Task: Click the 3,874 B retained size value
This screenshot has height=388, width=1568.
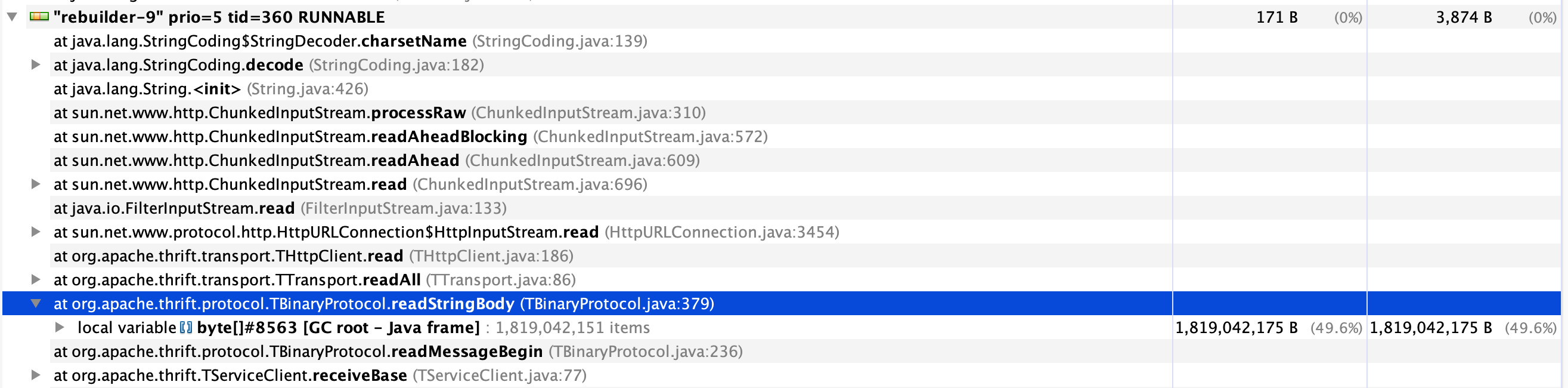Action: 1463,17
